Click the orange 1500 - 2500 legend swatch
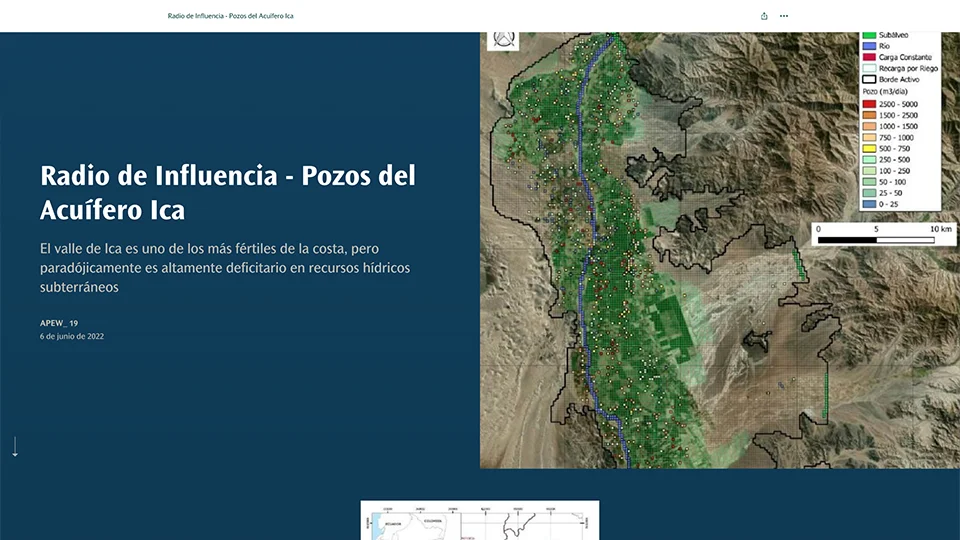The height and width of the screenshot is (540, 960). [869, 116]
